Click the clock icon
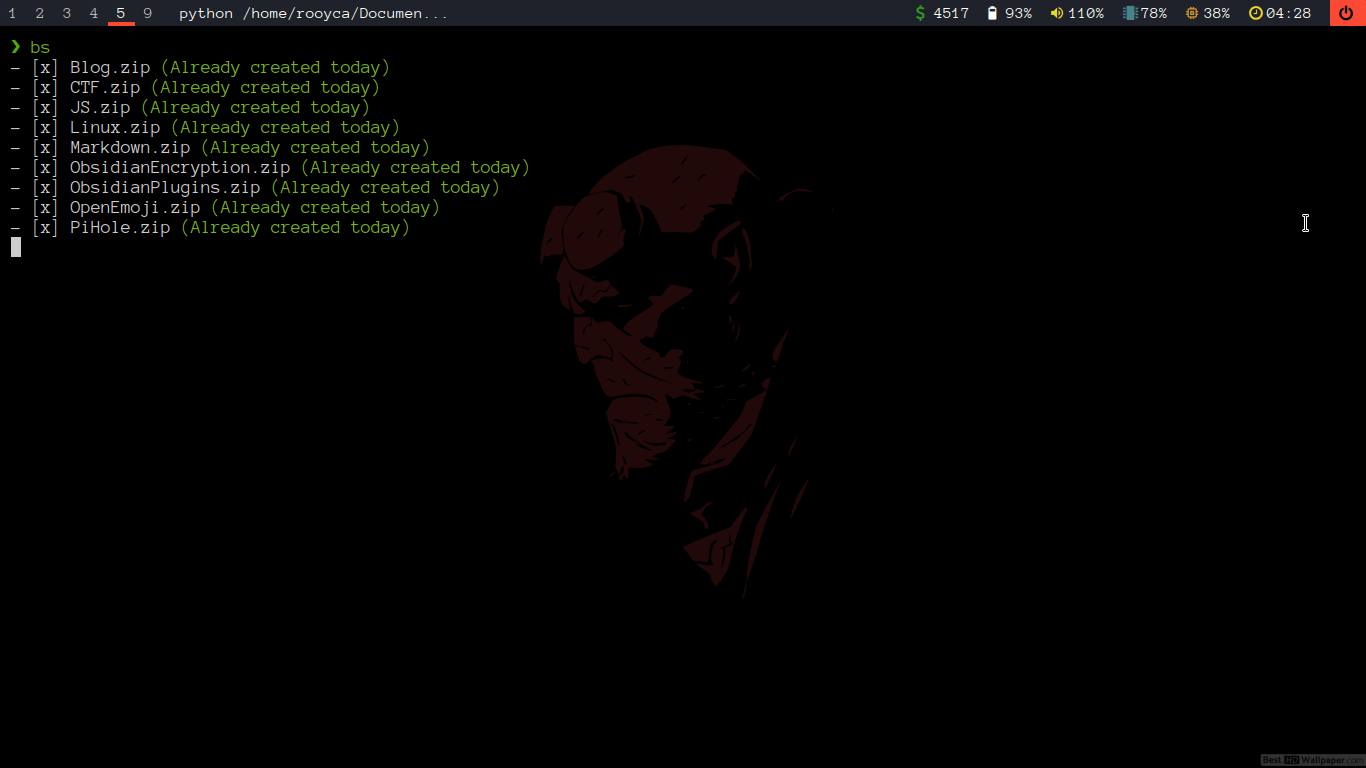 point(1256,13)
